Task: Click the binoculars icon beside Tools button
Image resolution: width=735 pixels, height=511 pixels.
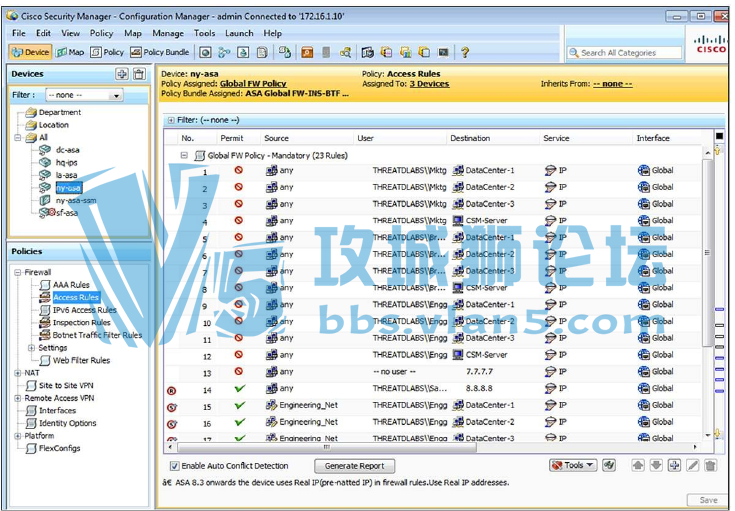Action: coord(609,465)
